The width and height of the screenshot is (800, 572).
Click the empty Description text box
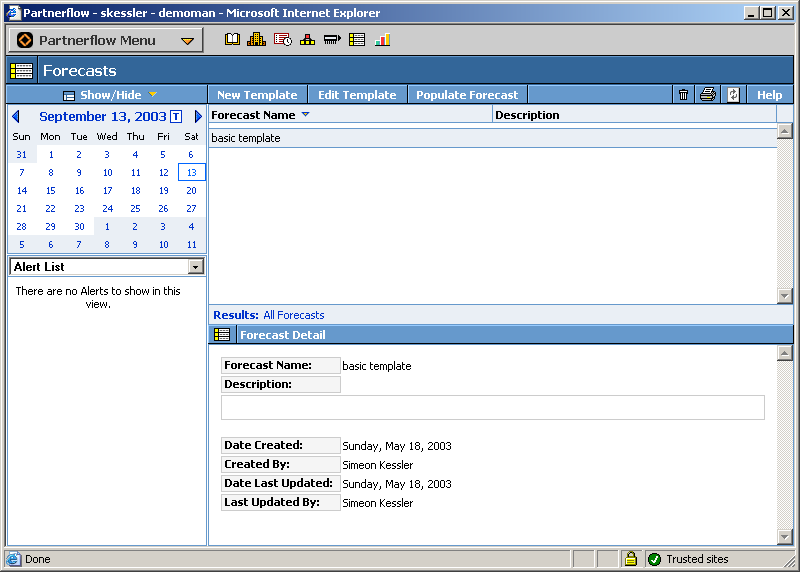tap(493, 407)
